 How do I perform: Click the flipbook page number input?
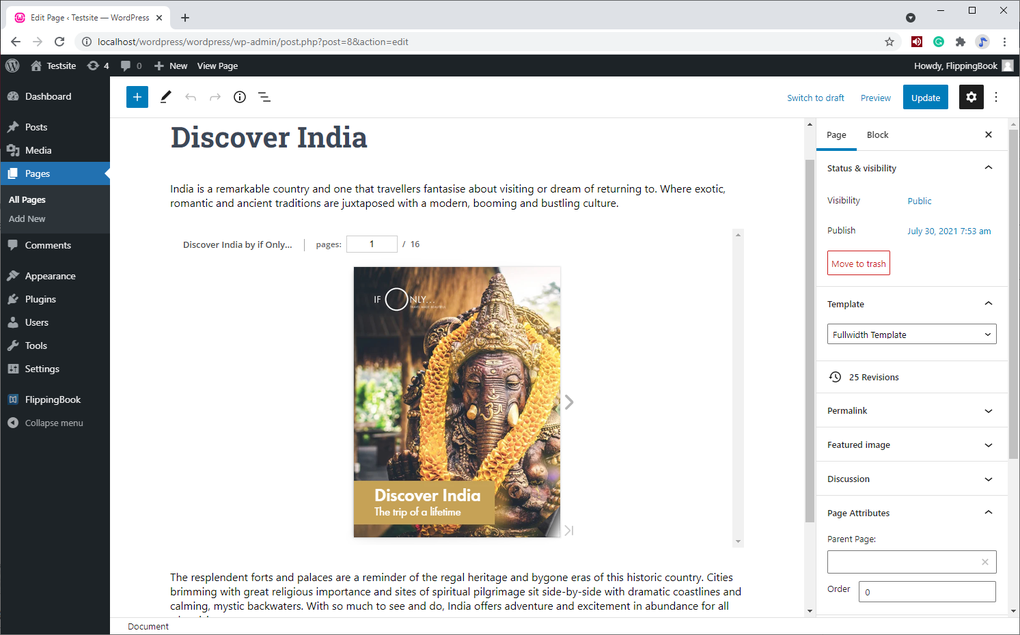[x=371, y=243]
